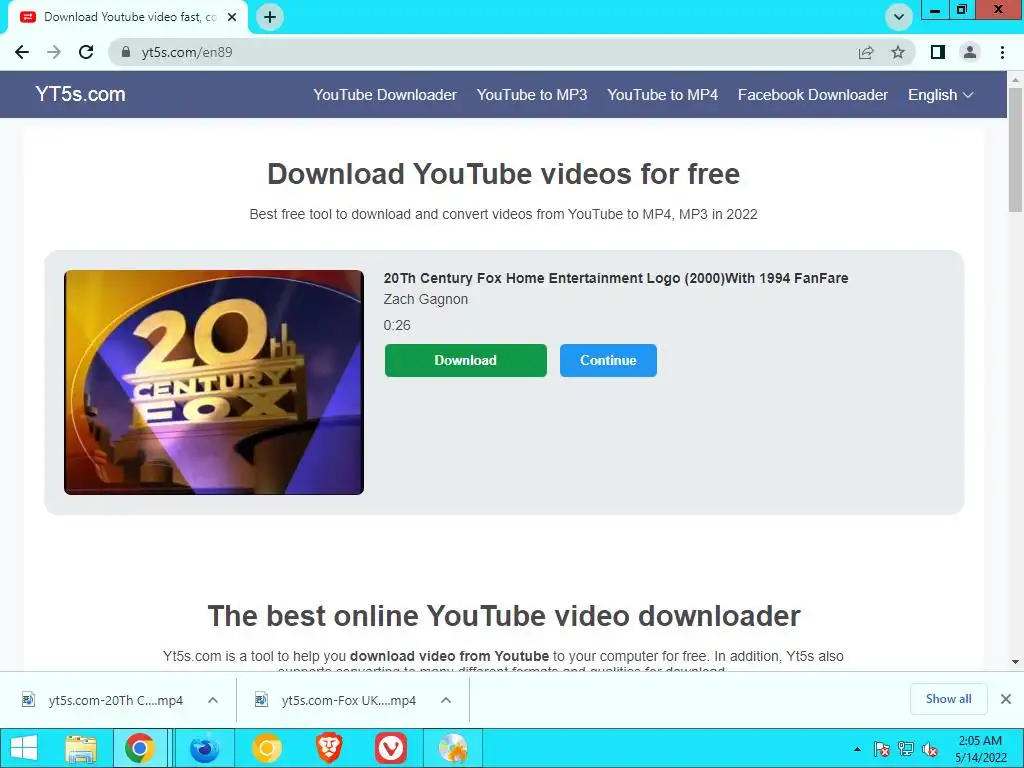Click Show all downloads button
Screen dimensions: 1024x768
(948, 699)
